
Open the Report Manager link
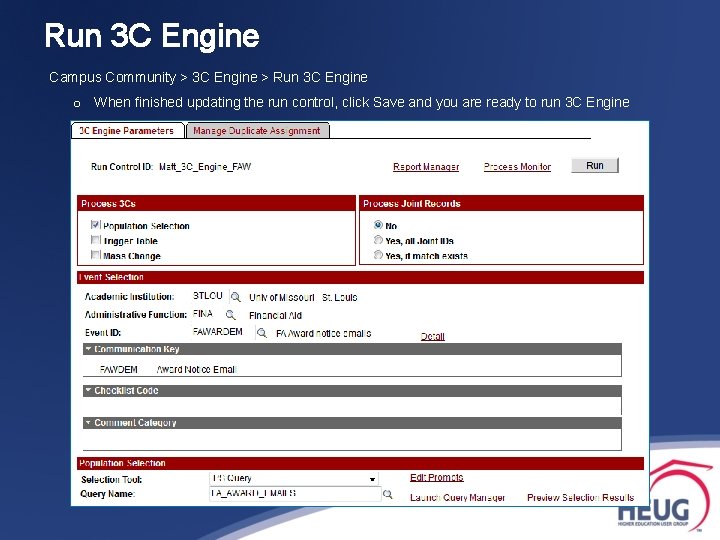tap(426, 167)
